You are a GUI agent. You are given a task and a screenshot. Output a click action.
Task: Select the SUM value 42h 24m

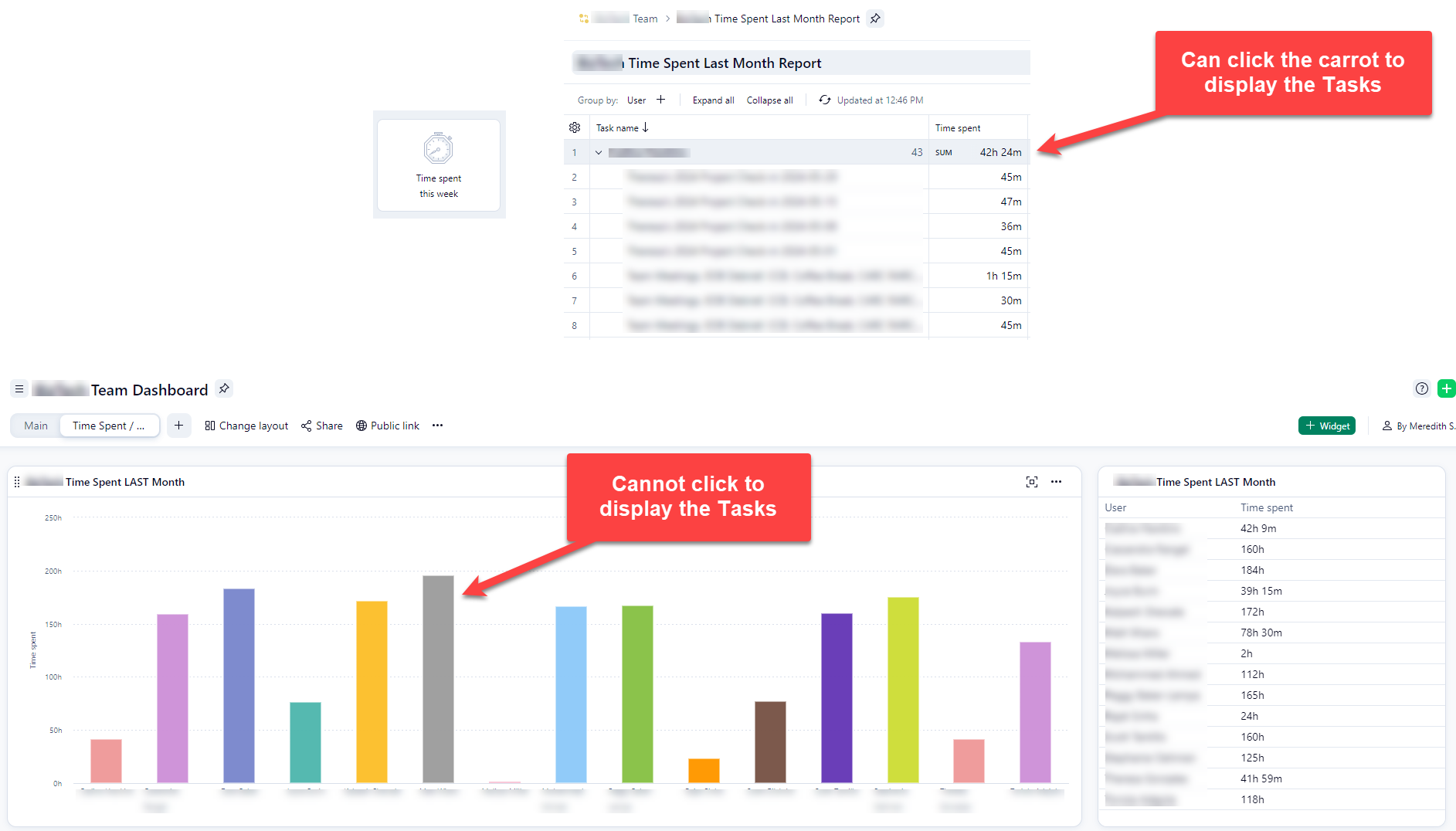(1000, 152)
